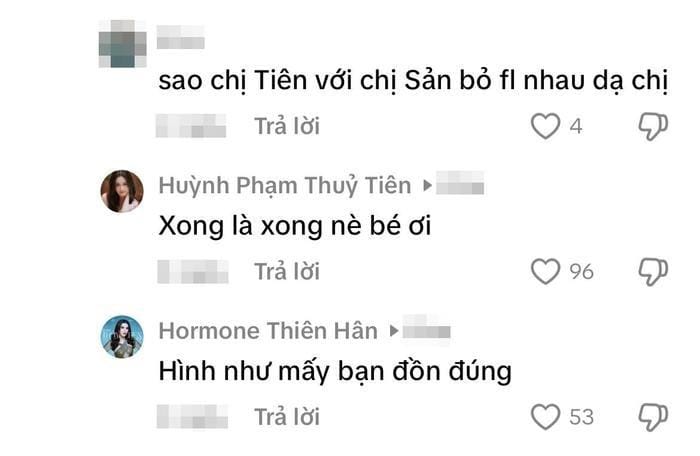Viewport: 700px width, 456px height.
Task: Like the "sao chị Tiên" comment heart
Action: coord(545,126)
